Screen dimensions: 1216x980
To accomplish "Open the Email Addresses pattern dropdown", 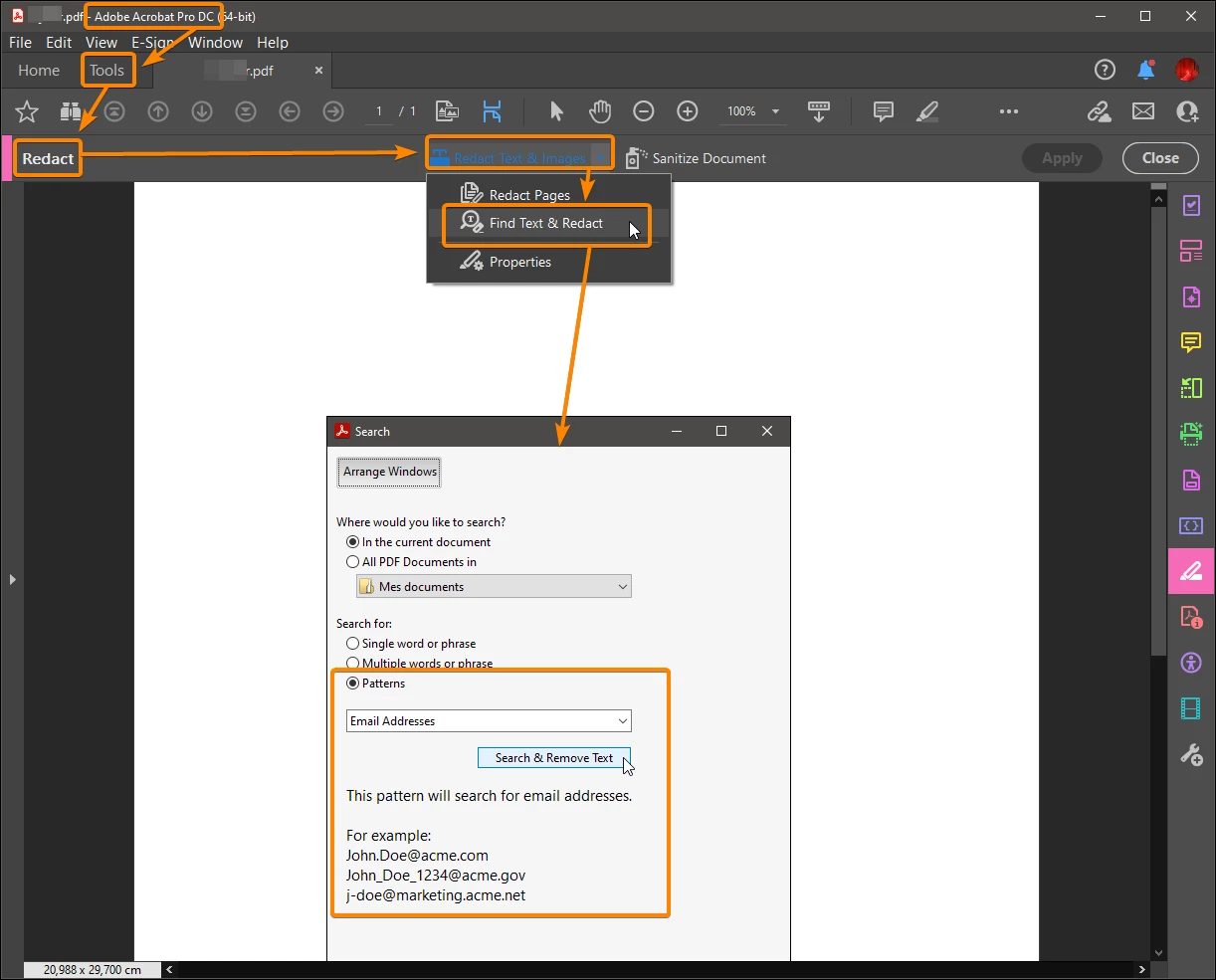I will pos(489,721).
